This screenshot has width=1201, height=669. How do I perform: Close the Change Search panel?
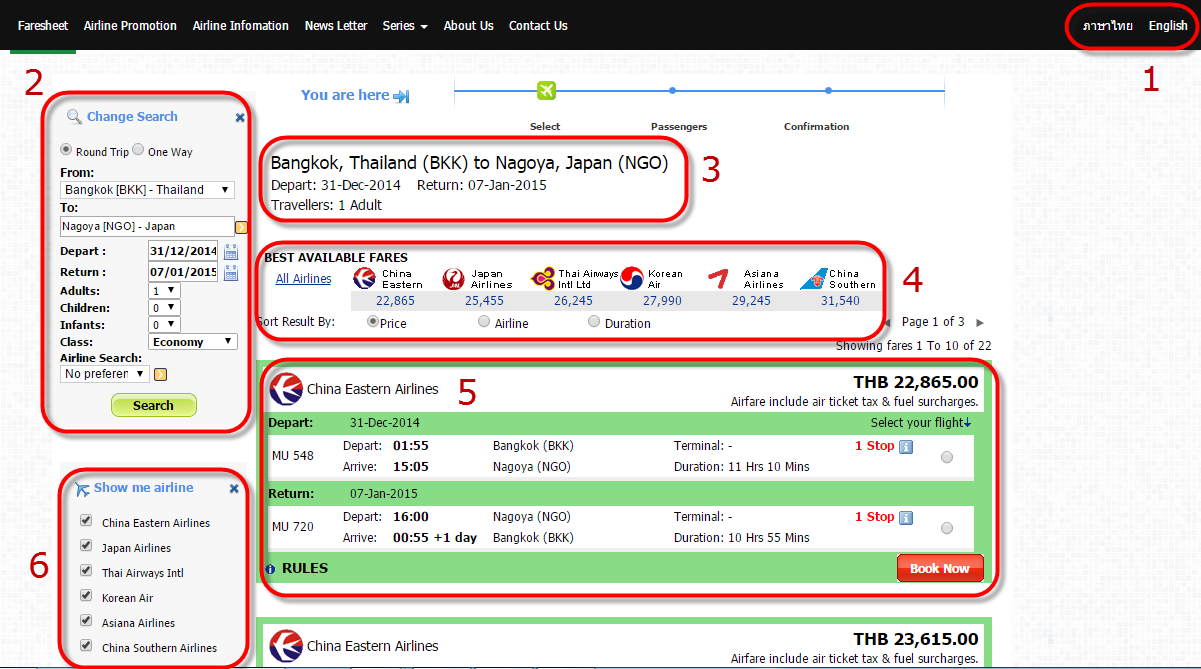point(240,118)
